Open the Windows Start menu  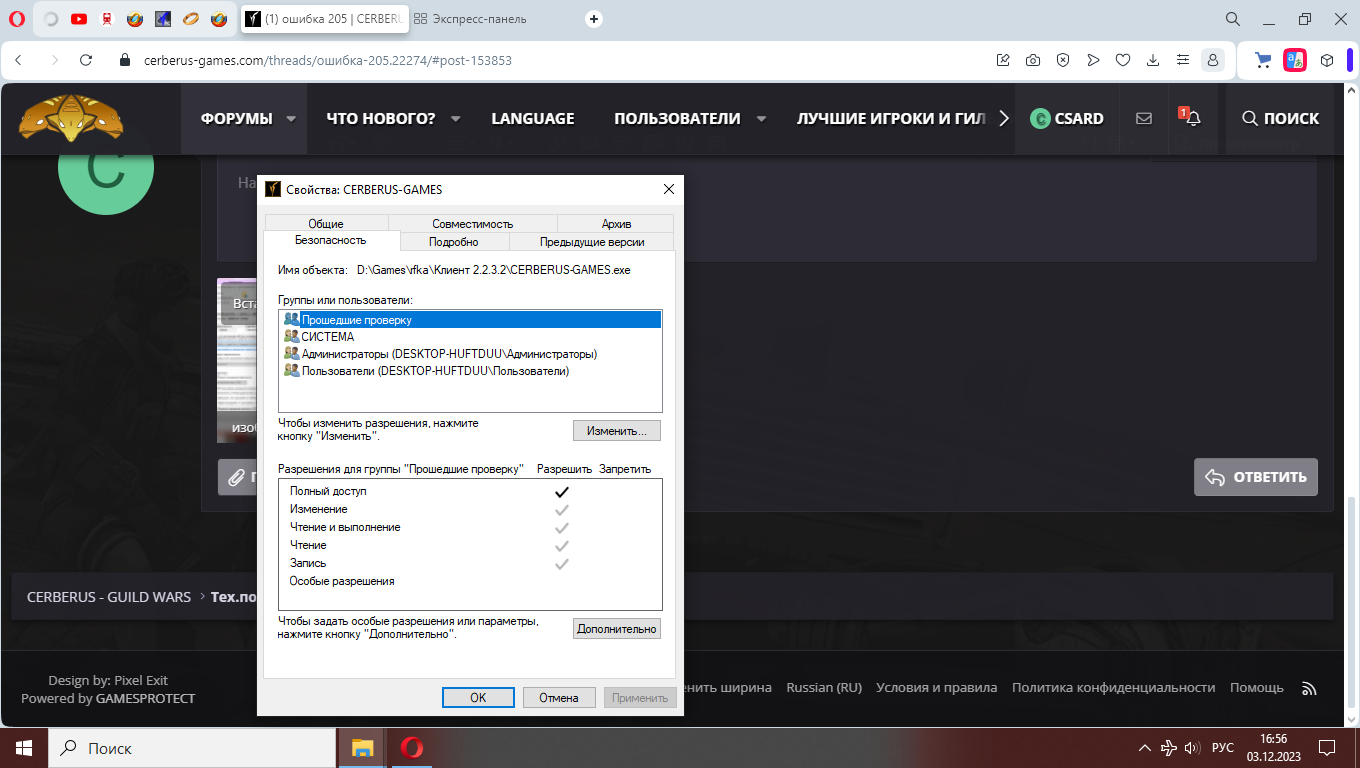pyautogui.click(x=23, y=748)
